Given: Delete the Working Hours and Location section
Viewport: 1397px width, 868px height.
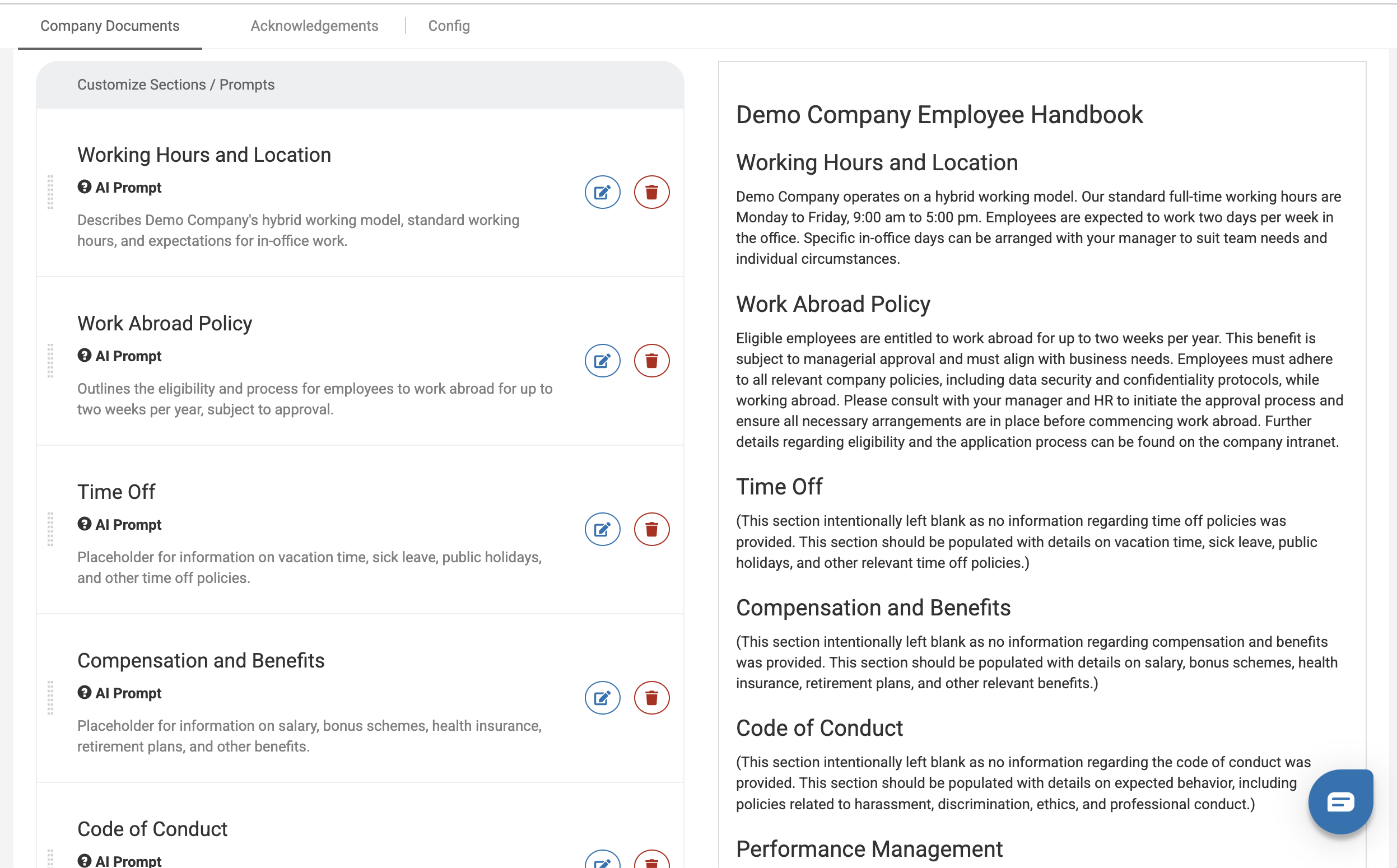Looking at the screenshot, I should coord(651,192).
